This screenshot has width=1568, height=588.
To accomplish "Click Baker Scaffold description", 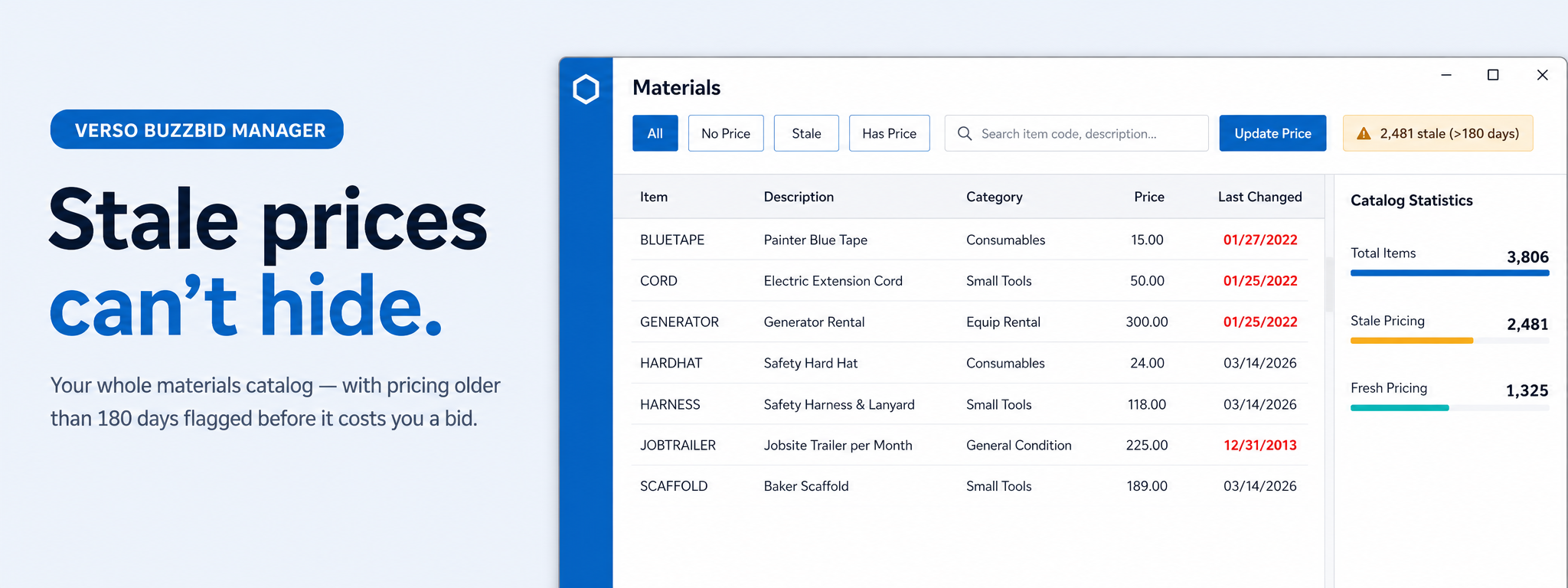I will click(806, 486).
